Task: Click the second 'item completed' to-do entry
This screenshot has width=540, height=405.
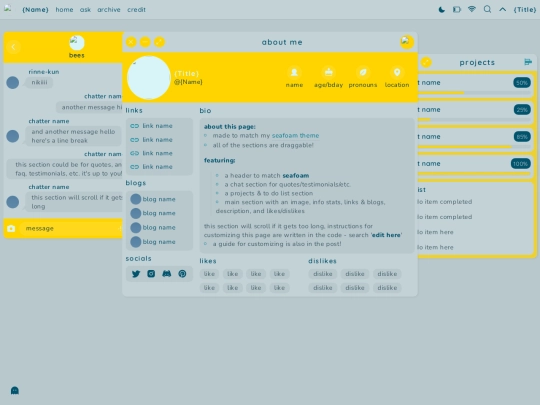Action: 444,217
